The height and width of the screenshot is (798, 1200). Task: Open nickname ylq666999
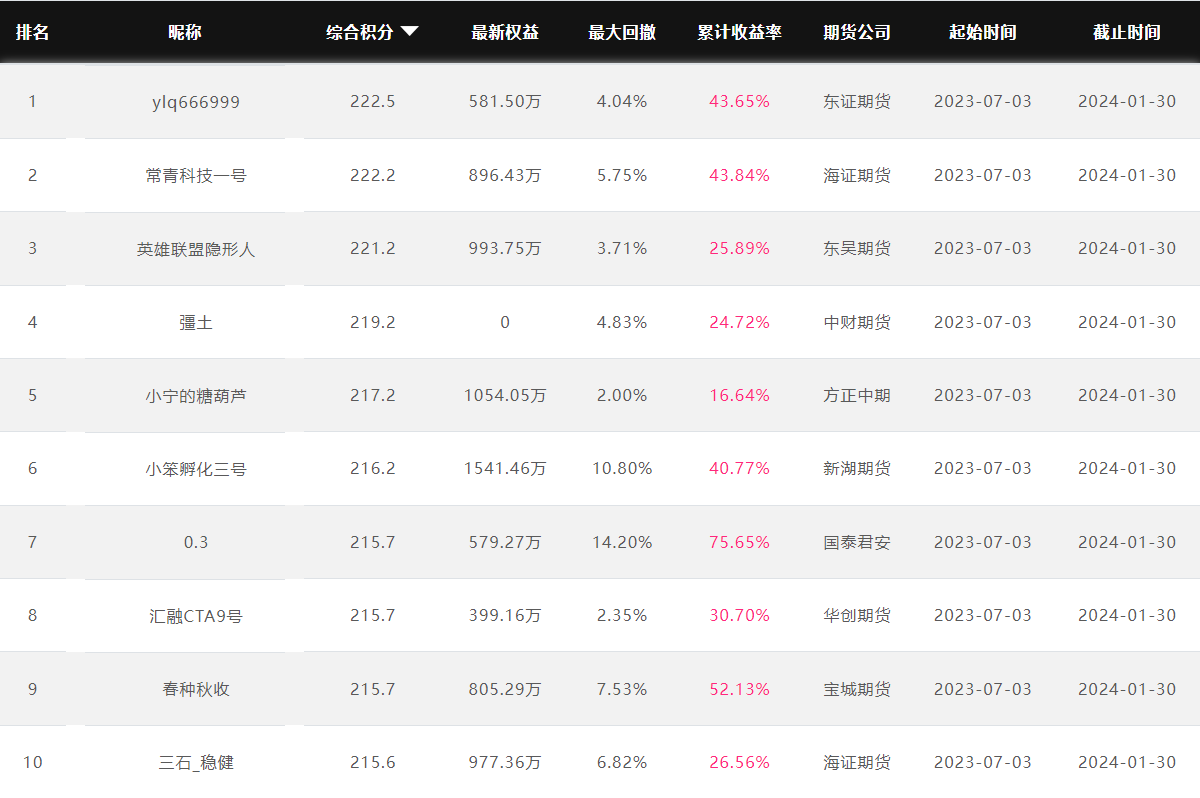tap(196, 102)
